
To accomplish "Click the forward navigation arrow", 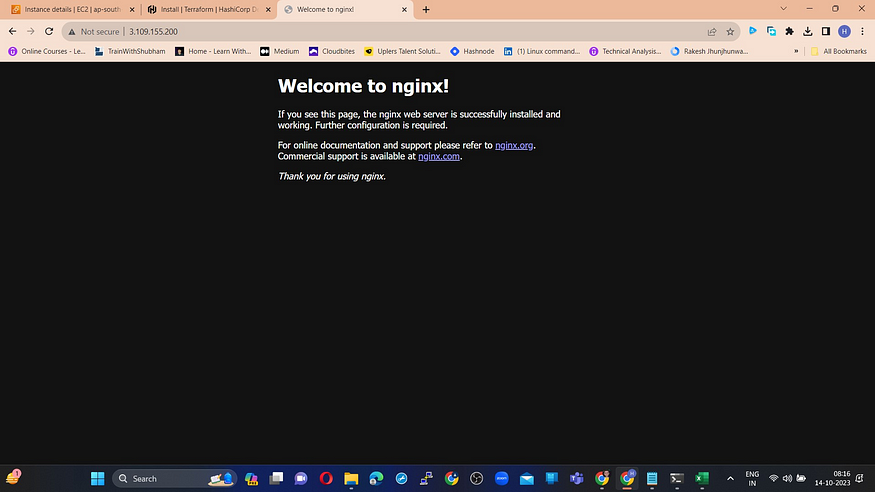I will pos(31,32).
